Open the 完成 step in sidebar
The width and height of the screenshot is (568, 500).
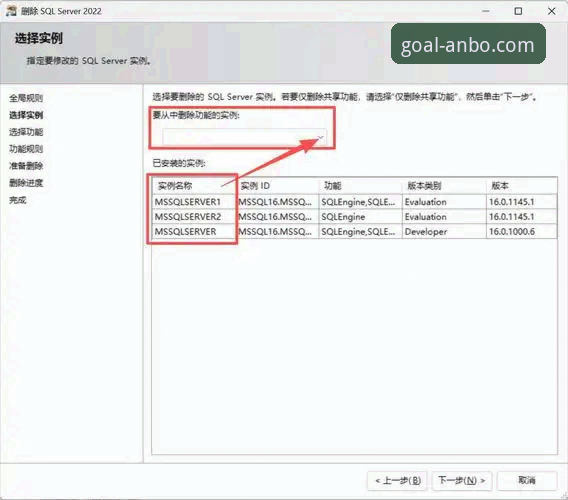click(18, 200)
